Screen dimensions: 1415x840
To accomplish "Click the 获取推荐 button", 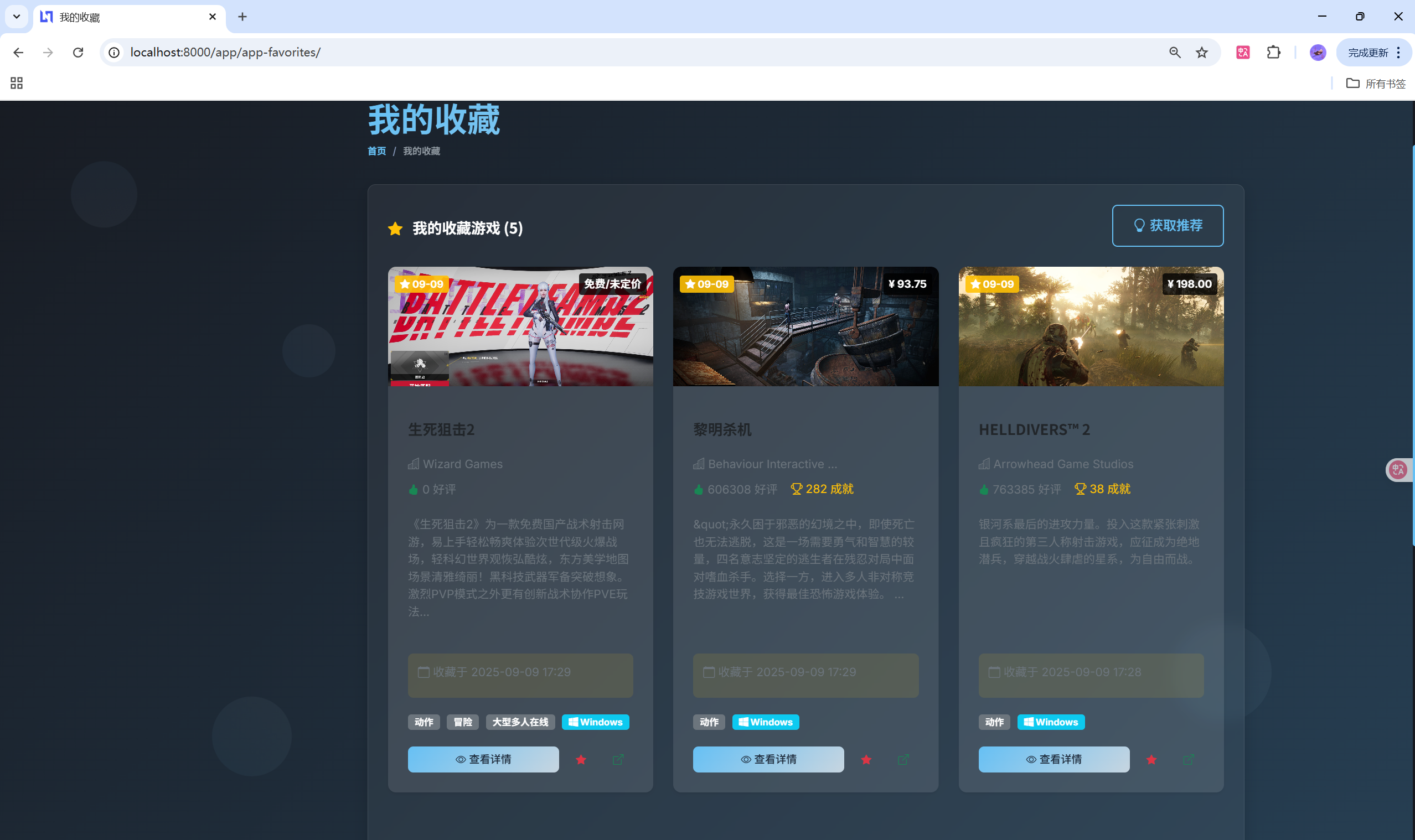I will point(1167,225).
